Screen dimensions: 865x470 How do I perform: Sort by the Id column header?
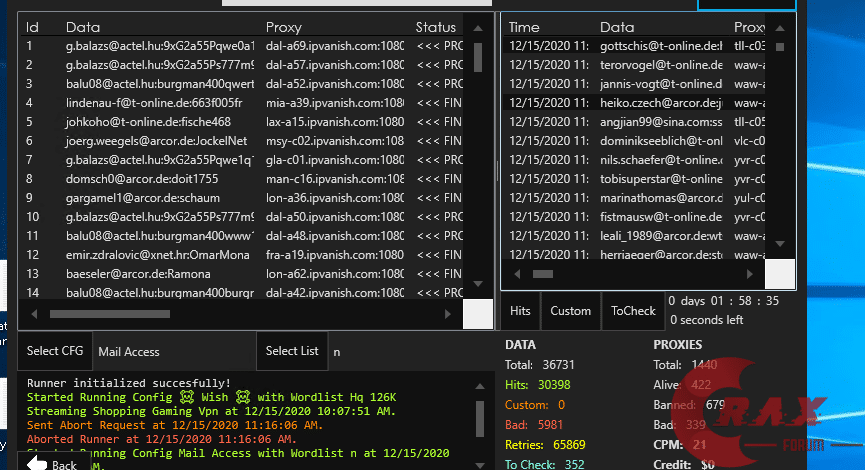pyautogui.click(x=32, y=27)
